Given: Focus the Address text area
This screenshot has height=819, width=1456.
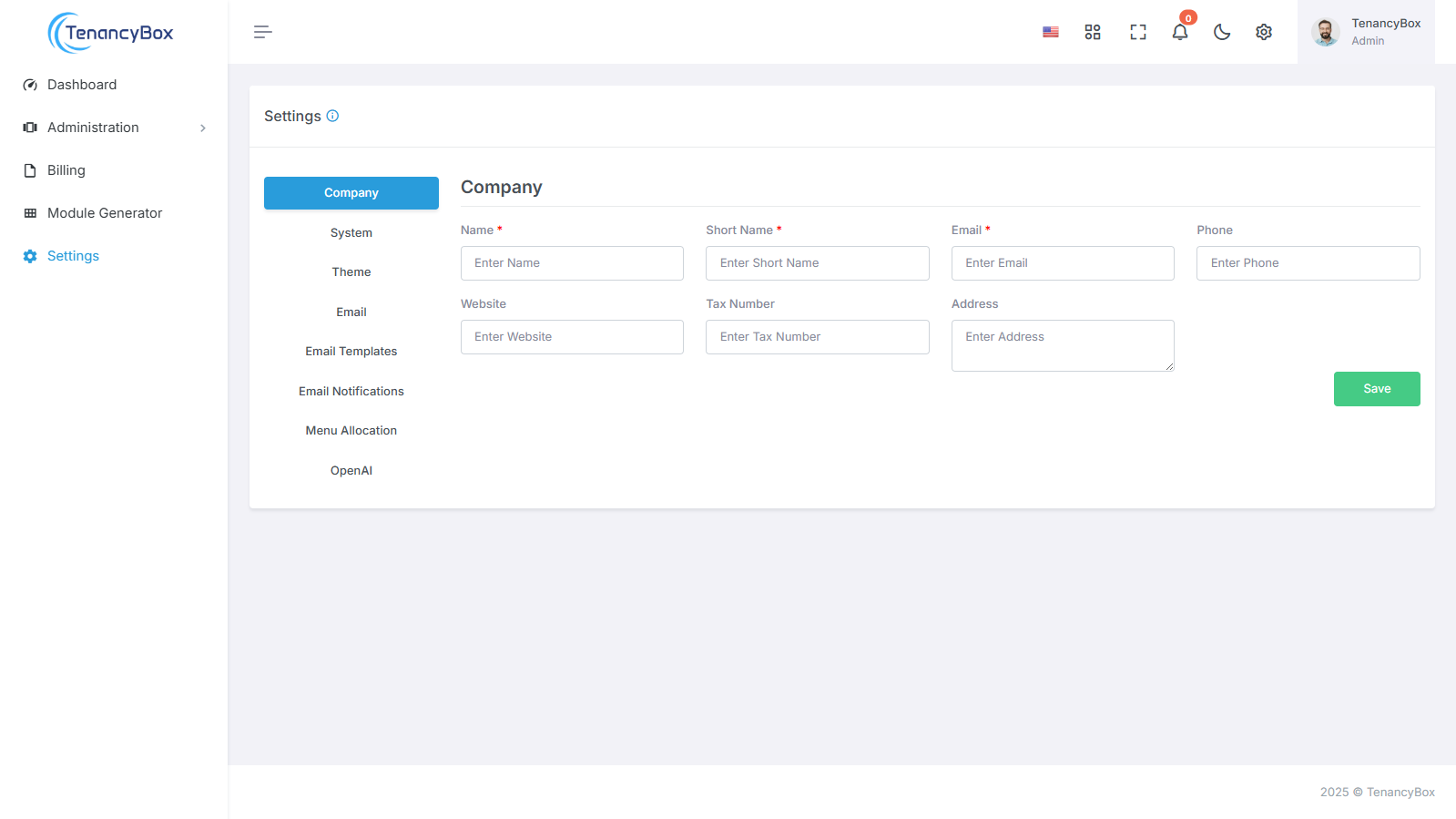Looking at the screenshot, I should [x=1062, y=345].
